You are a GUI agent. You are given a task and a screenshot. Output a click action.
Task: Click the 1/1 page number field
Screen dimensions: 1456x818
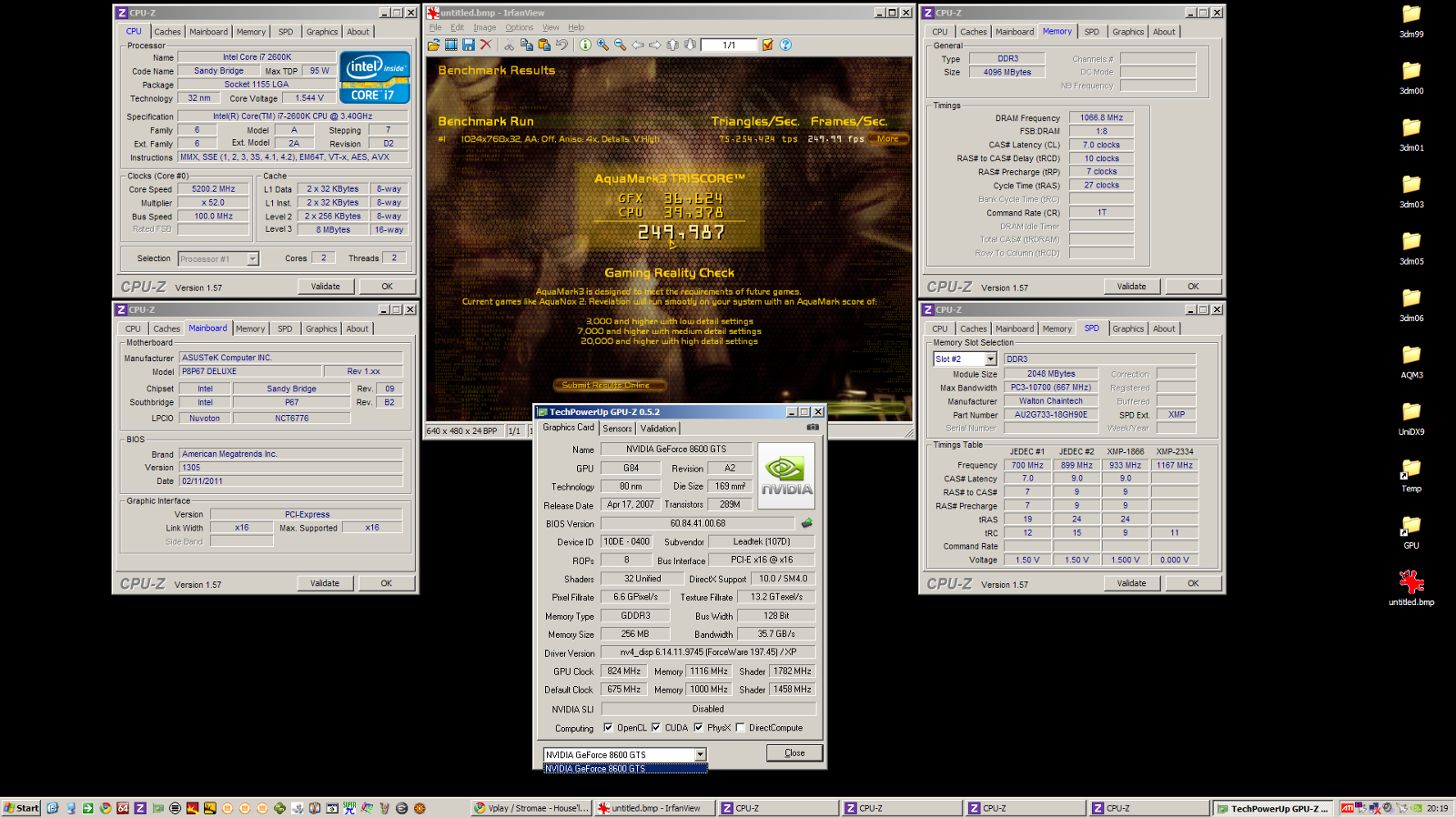tap(729, 45)
